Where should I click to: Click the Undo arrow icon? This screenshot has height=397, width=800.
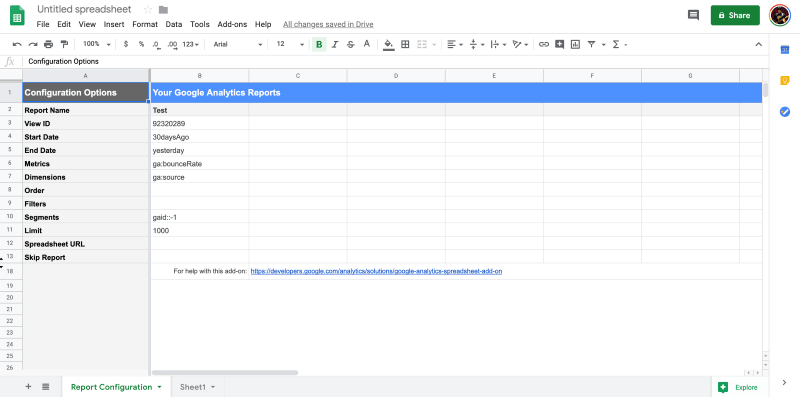(17, 44)
